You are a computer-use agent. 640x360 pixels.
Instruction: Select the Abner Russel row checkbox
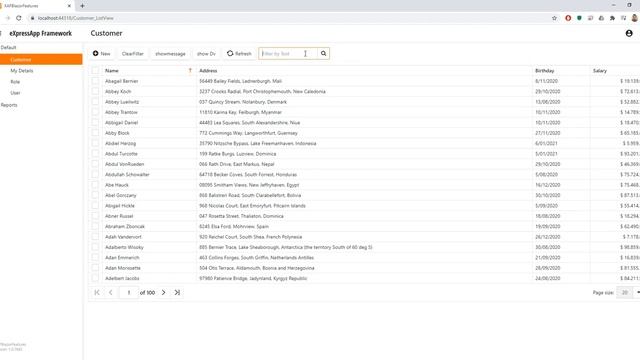(x=95, y=216)
